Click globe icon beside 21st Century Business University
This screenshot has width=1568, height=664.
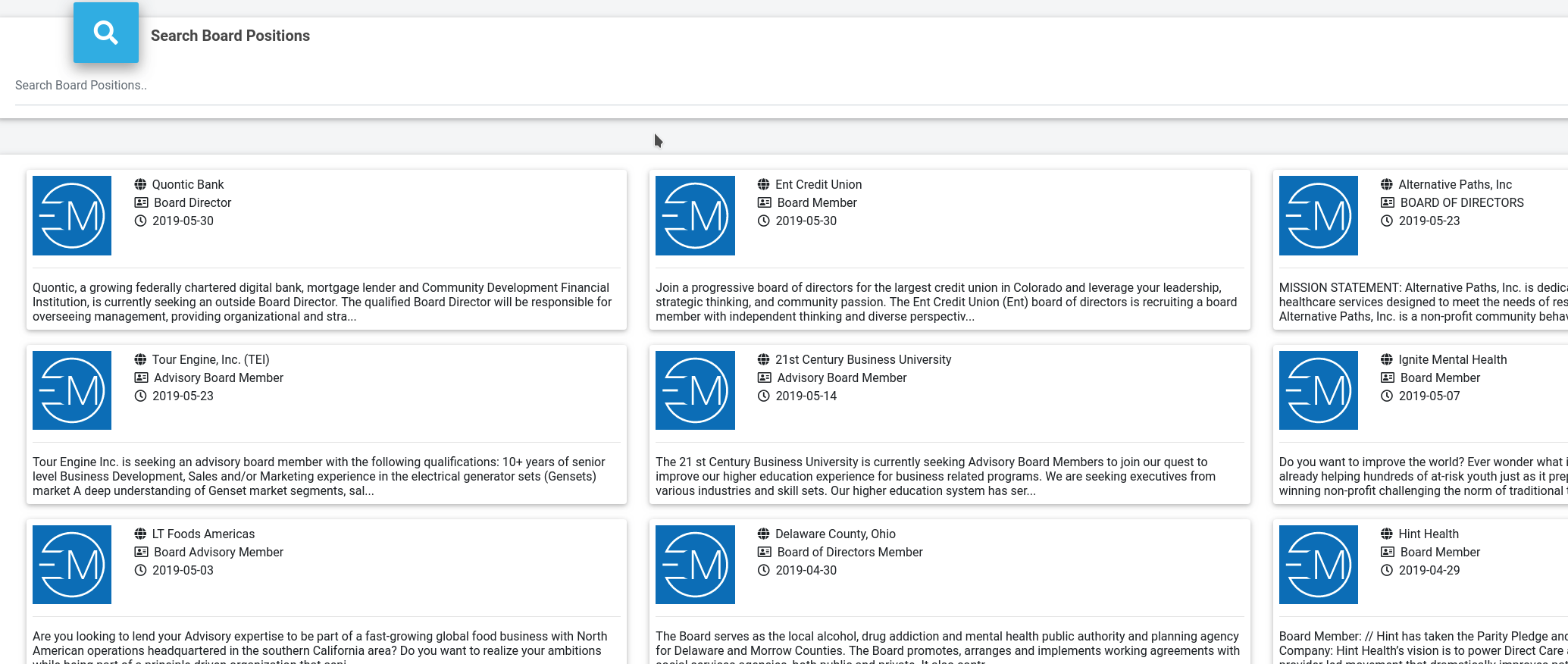[763, 359]
